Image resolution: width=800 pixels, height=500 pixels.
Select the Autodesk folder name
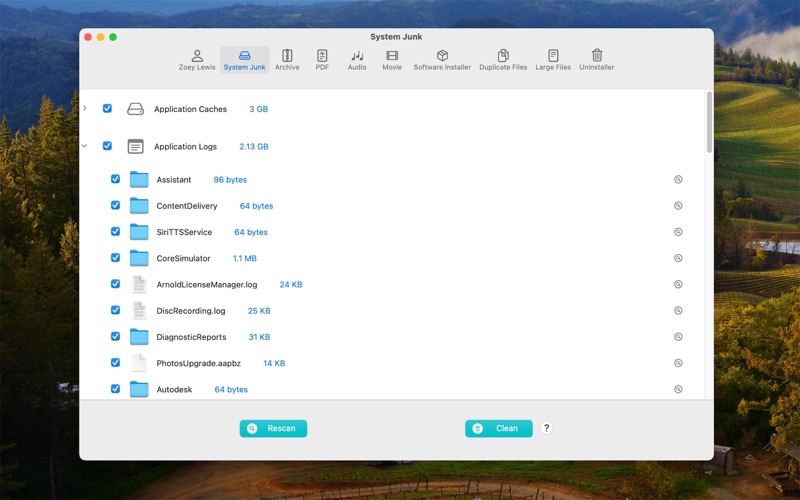click(x=174, y=390)
